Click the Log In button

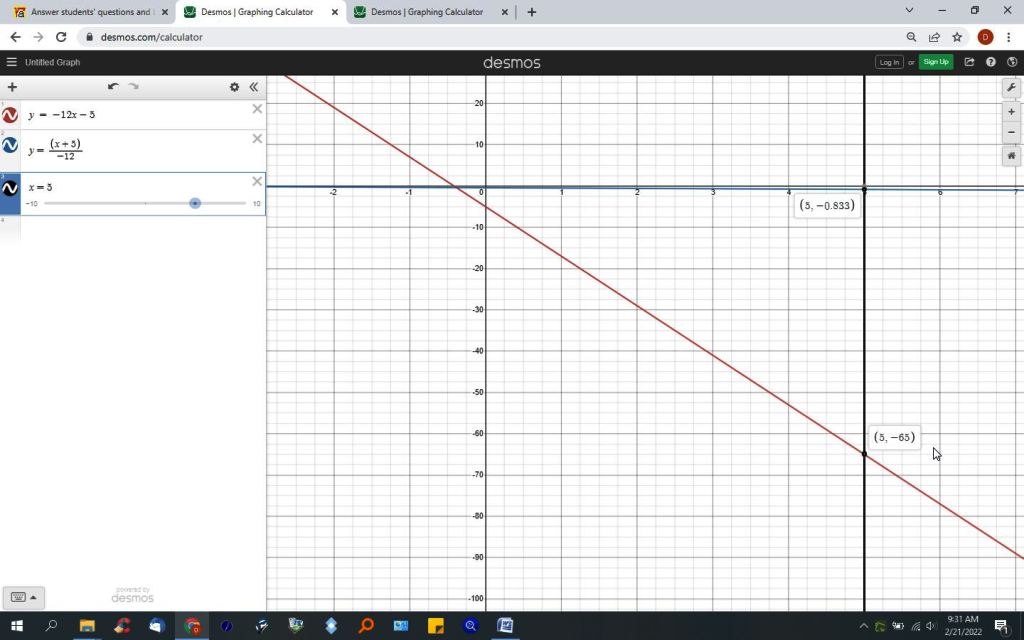pos(889,62)
